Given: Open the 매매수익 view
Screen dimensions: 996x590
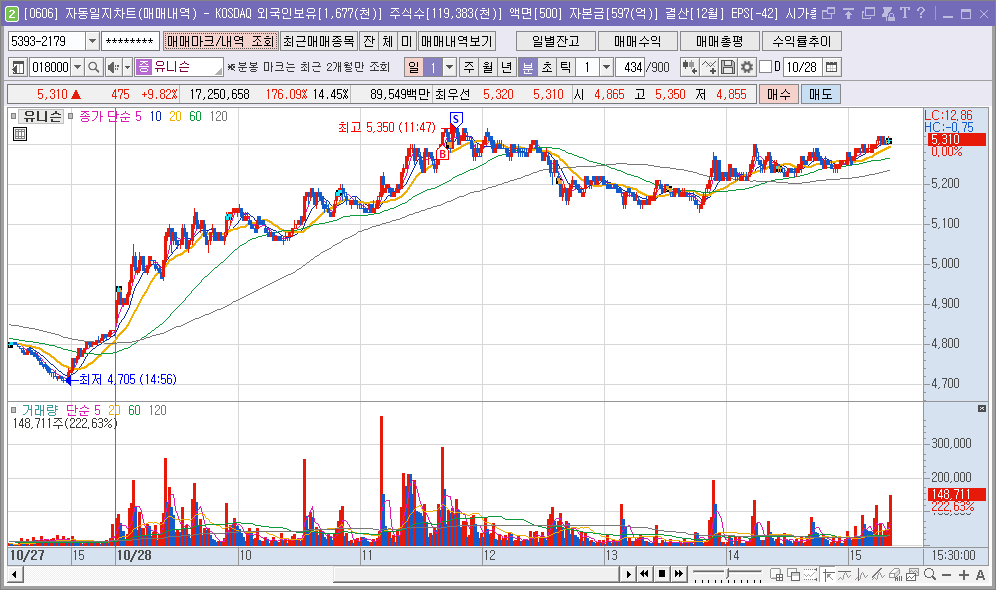Looking at the screenshot, I should [x=638, y=41].
